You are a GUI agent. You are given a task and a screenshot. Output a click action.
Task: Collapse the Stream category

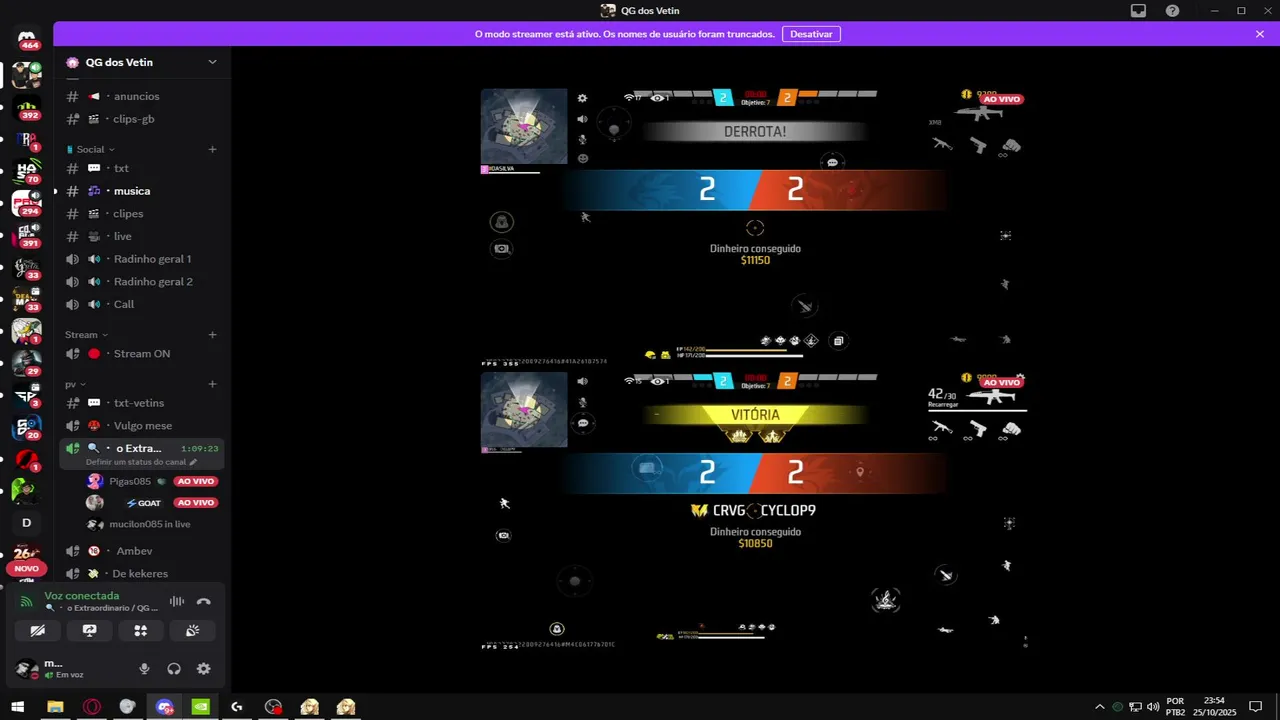88,335
